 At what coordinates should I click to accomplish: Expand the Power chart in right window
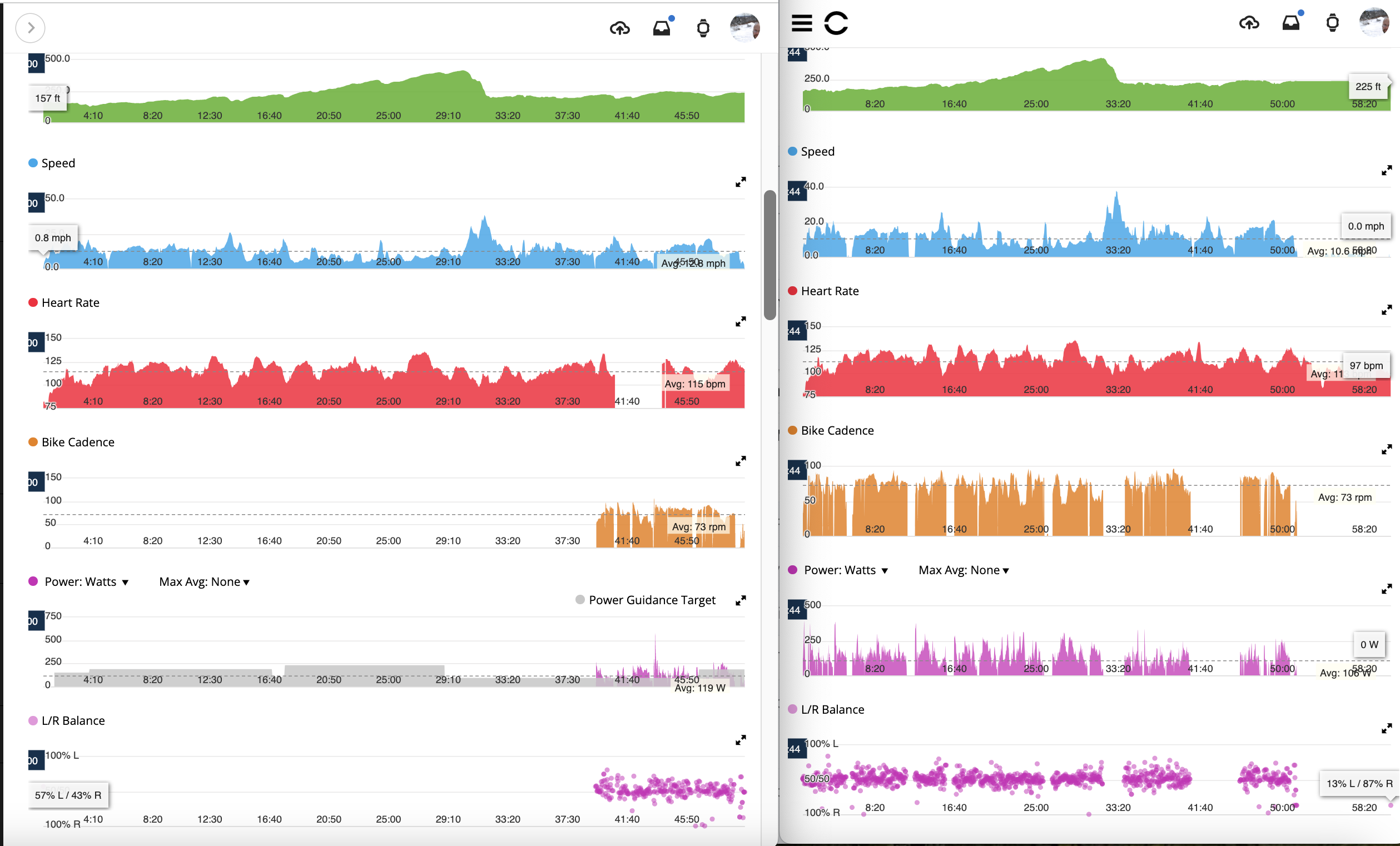(x=1386, y=589)
